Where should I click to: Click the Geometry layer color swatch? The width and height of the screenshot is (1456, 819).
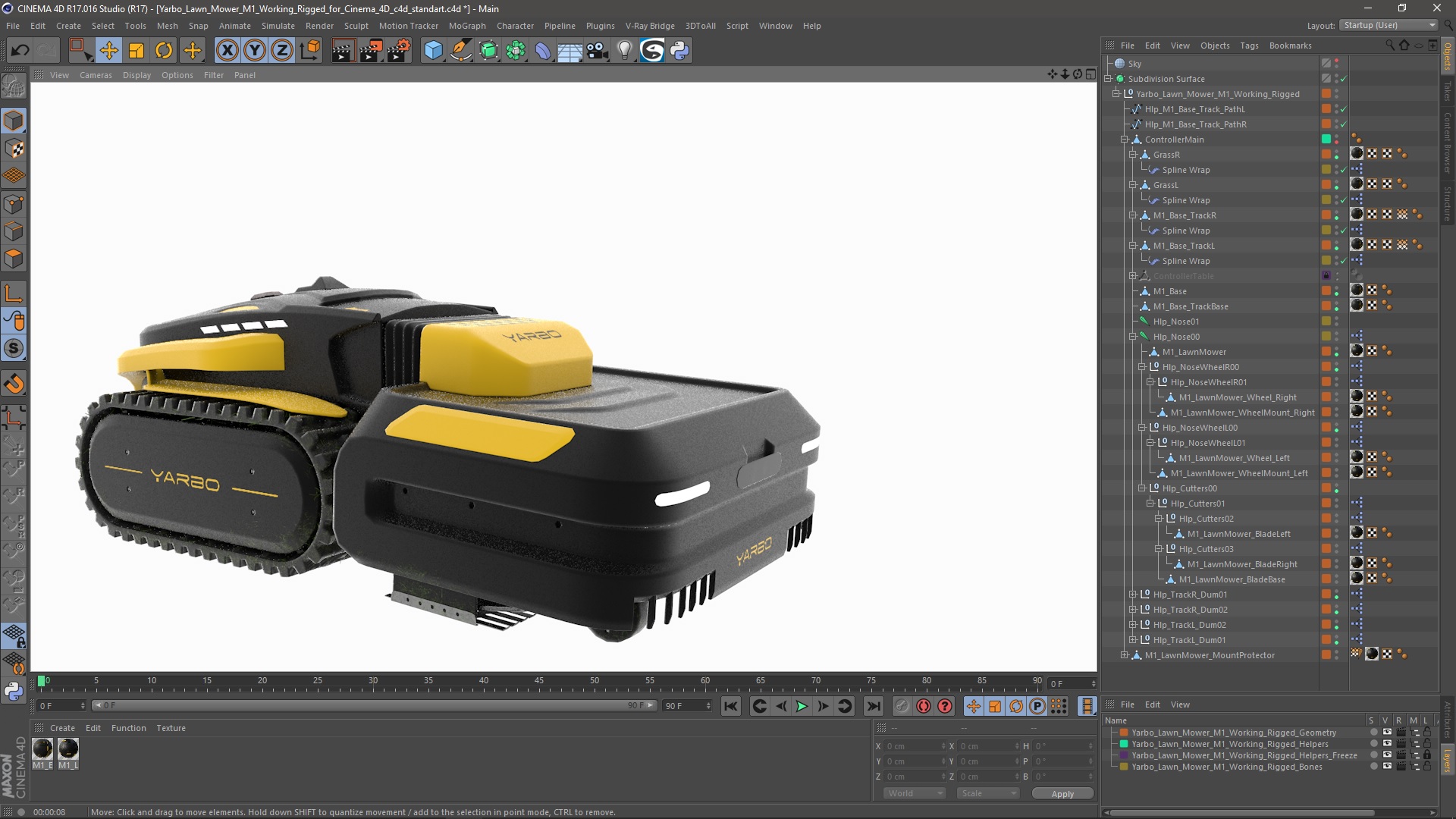[x=1124, y=733]
